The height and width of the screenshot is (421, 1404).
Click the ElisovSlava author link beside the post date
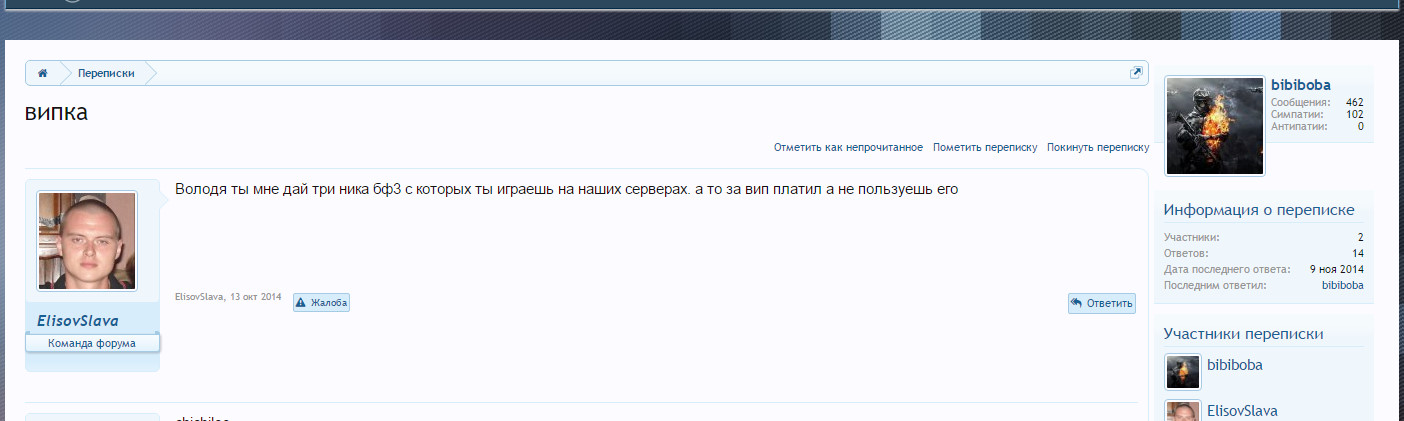(x=199, y=297)
